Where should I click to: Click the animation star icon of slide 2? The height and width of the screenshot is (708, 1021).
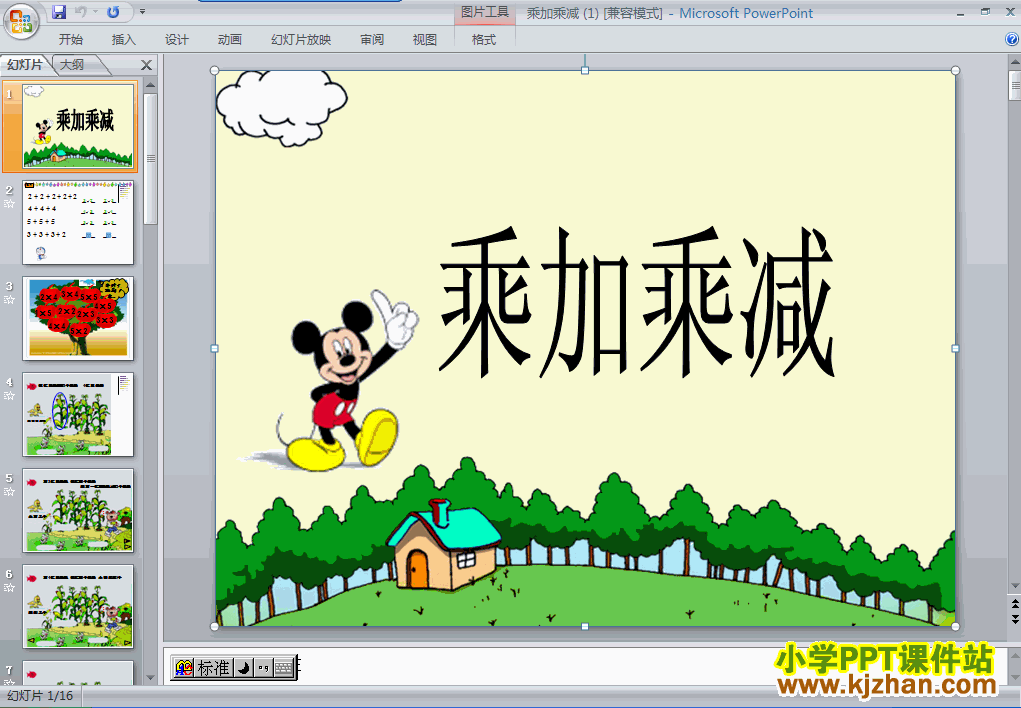[9, 204]
